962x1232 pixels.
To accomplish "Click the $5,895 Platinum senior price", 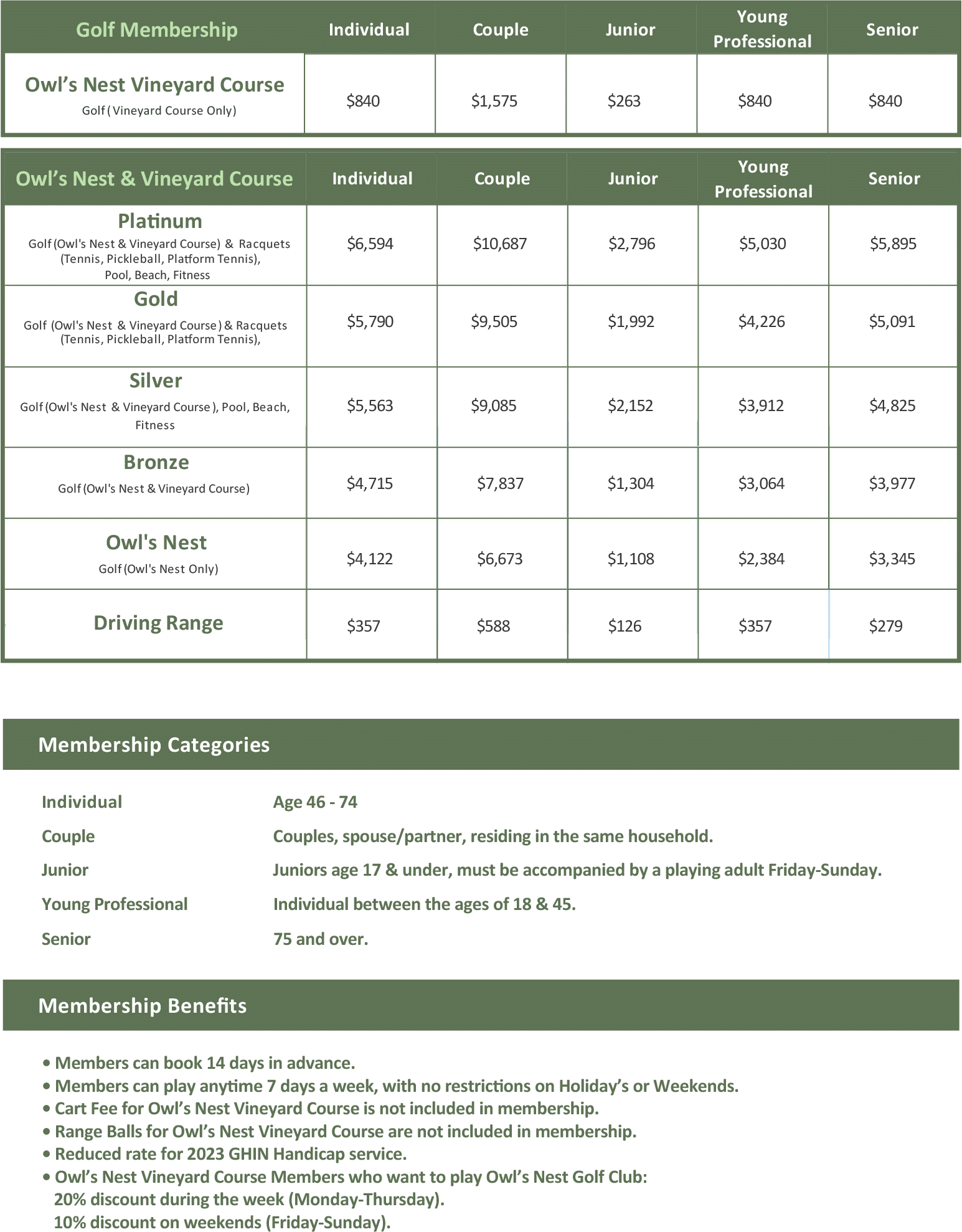I will pos(894,244).
